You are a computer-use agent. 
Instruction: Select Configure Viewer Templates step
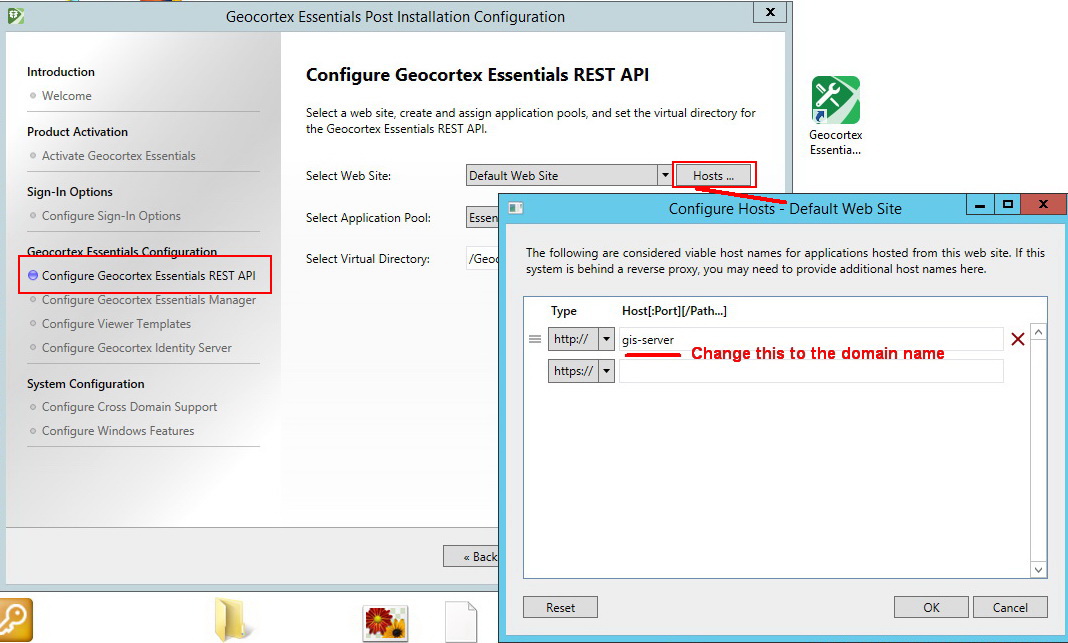coord(116,324)
